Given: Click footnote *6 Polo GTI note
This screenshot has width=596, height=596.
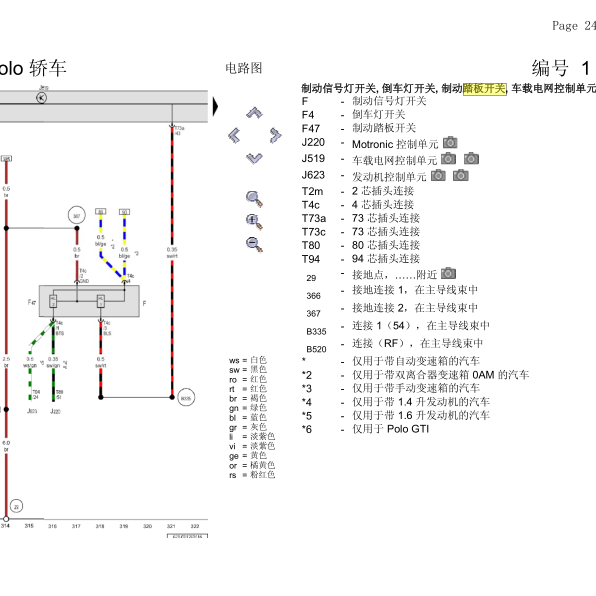Looking at the screenshot, I should click(390, 429).
